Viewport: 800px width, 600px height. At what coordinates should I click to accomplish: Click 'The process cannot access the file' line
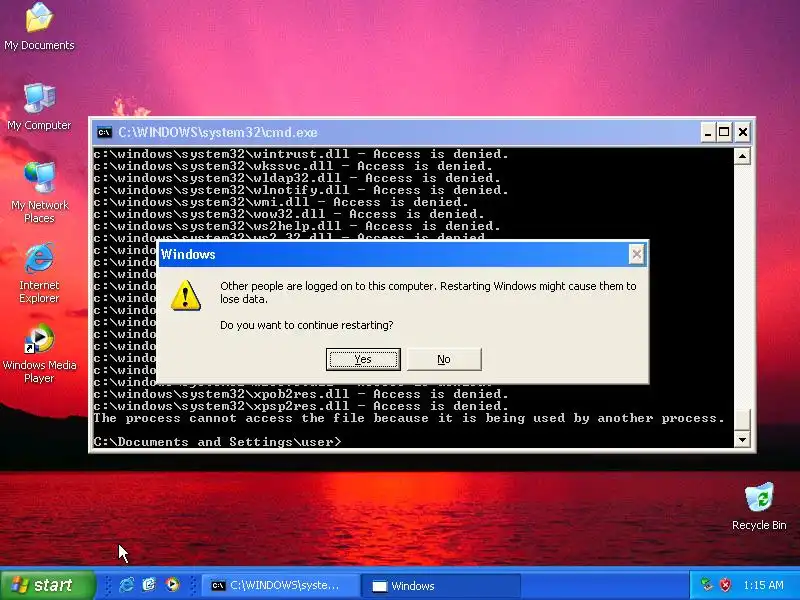pyautogui.click(x=409, y=418)
